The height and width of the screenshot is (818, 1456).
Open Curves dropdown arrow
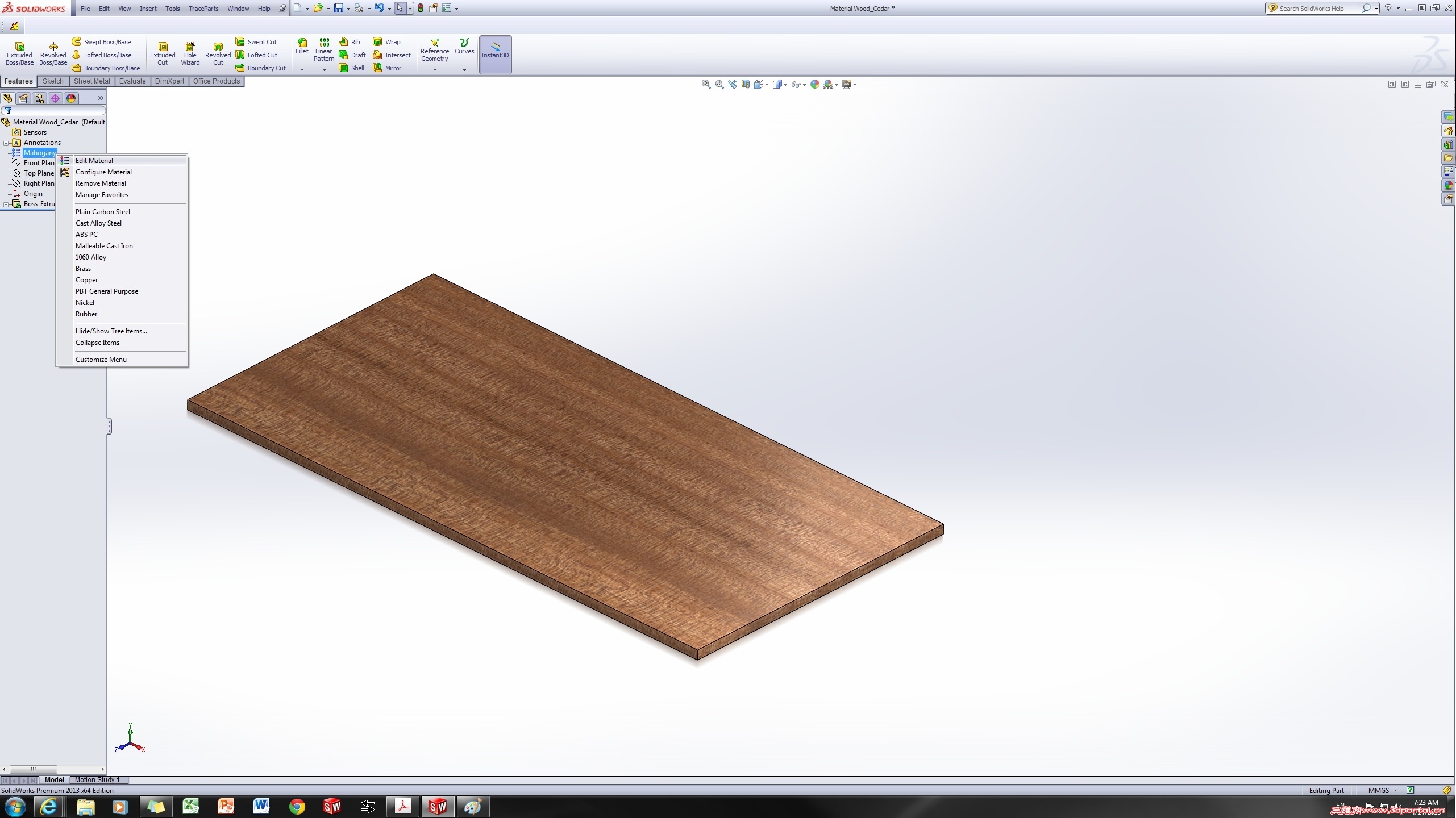(x=464, y=70)
